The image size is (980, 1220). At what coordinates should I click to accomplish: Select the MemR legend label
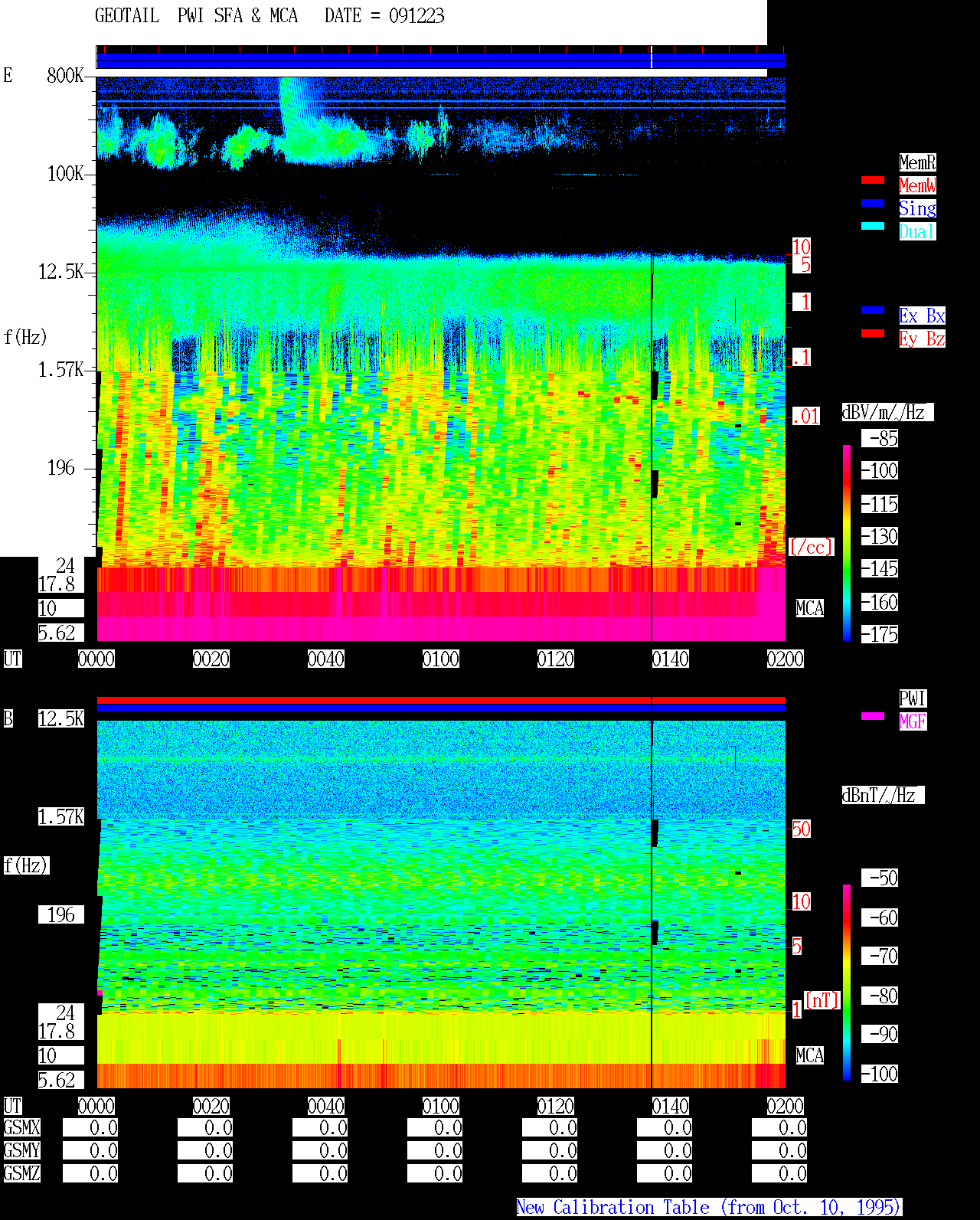tap(917, 162)
